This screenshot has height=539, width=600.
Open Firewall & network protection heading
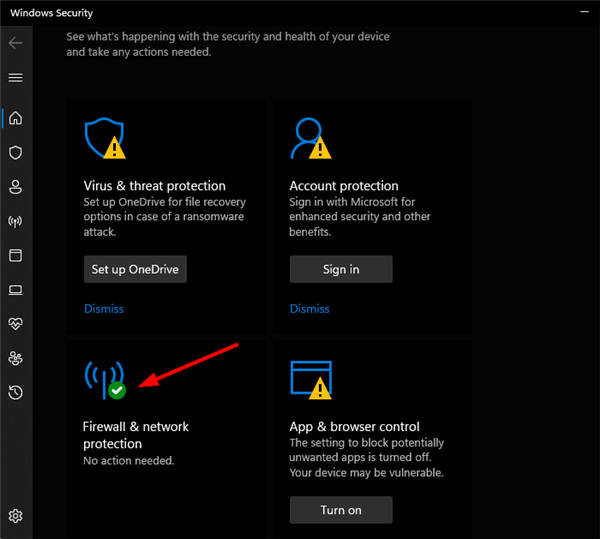click(136, 435)
